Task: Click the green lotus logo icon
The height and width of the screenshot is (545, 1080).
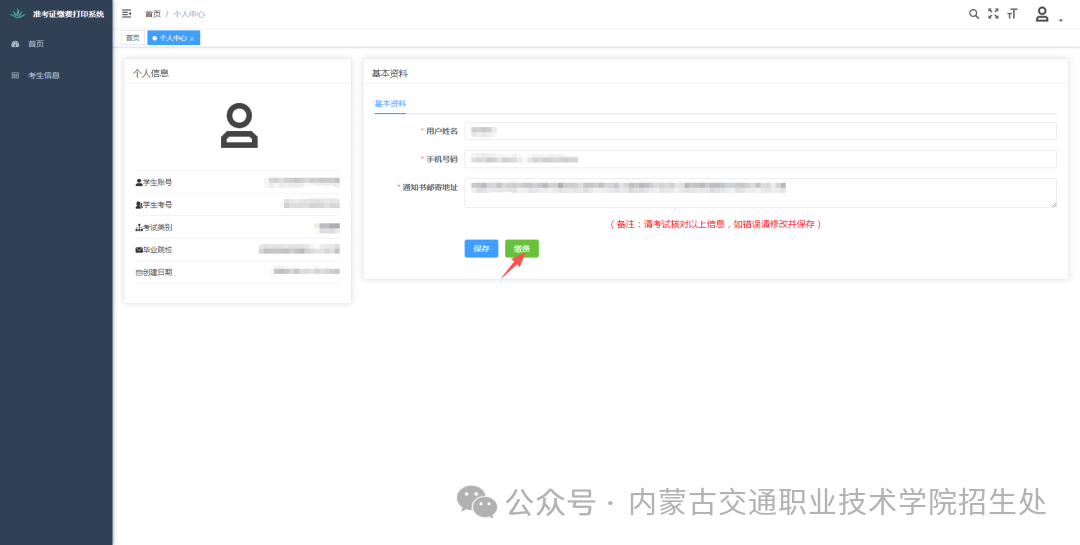Action: click(x=16, y=14)
